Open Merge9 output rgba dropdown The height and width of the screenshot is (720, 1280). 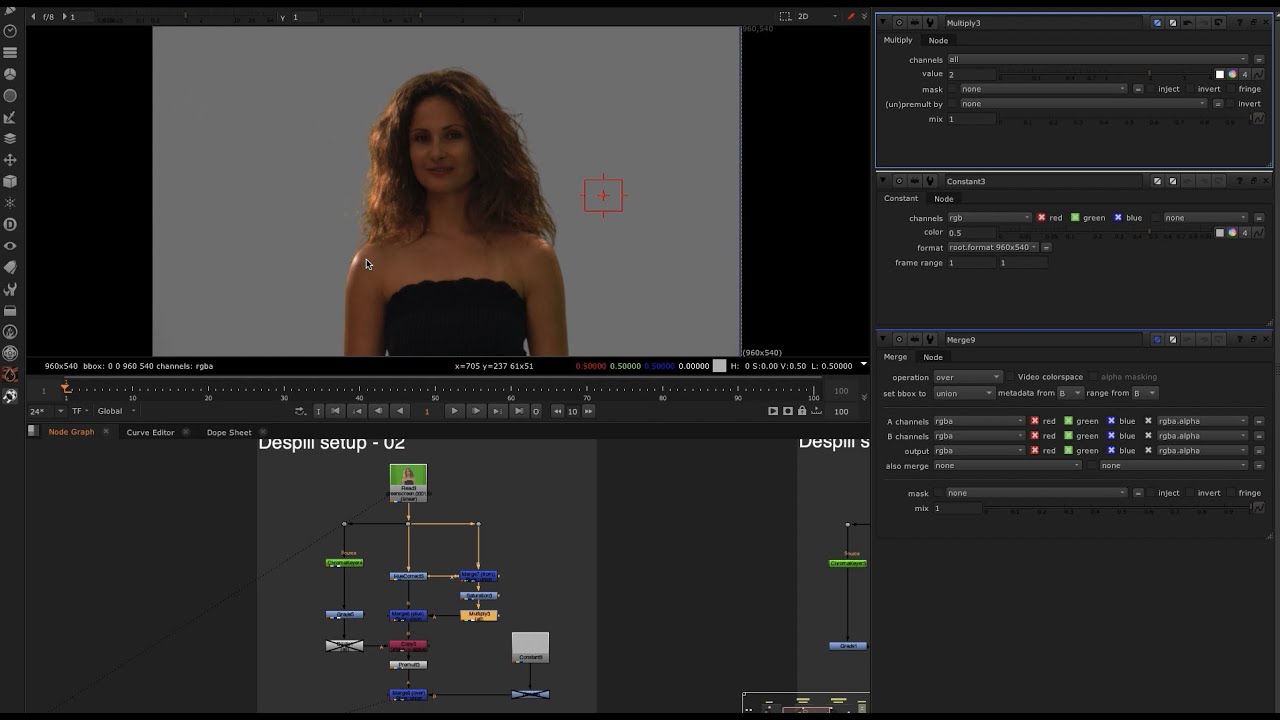pos(979,451)
